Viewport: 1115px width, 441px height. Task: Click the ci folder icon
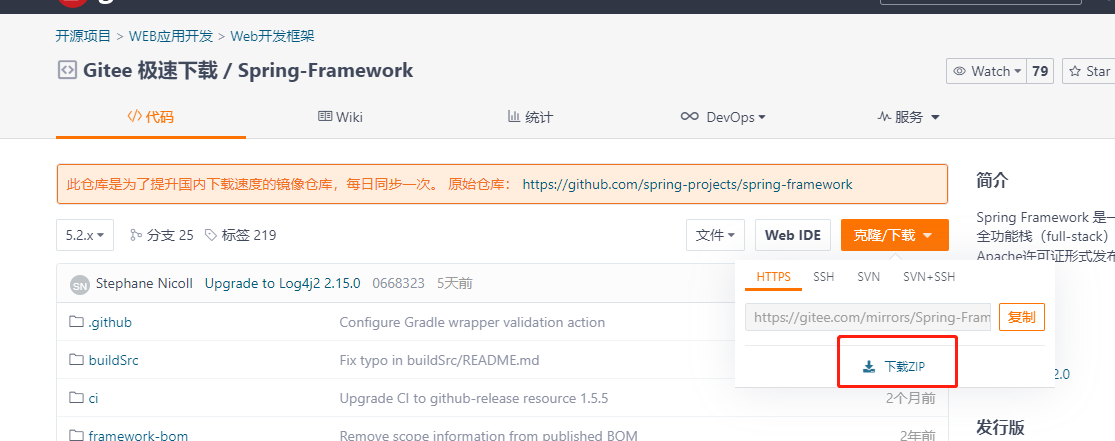pyautogui.click(x=76, y=398)
